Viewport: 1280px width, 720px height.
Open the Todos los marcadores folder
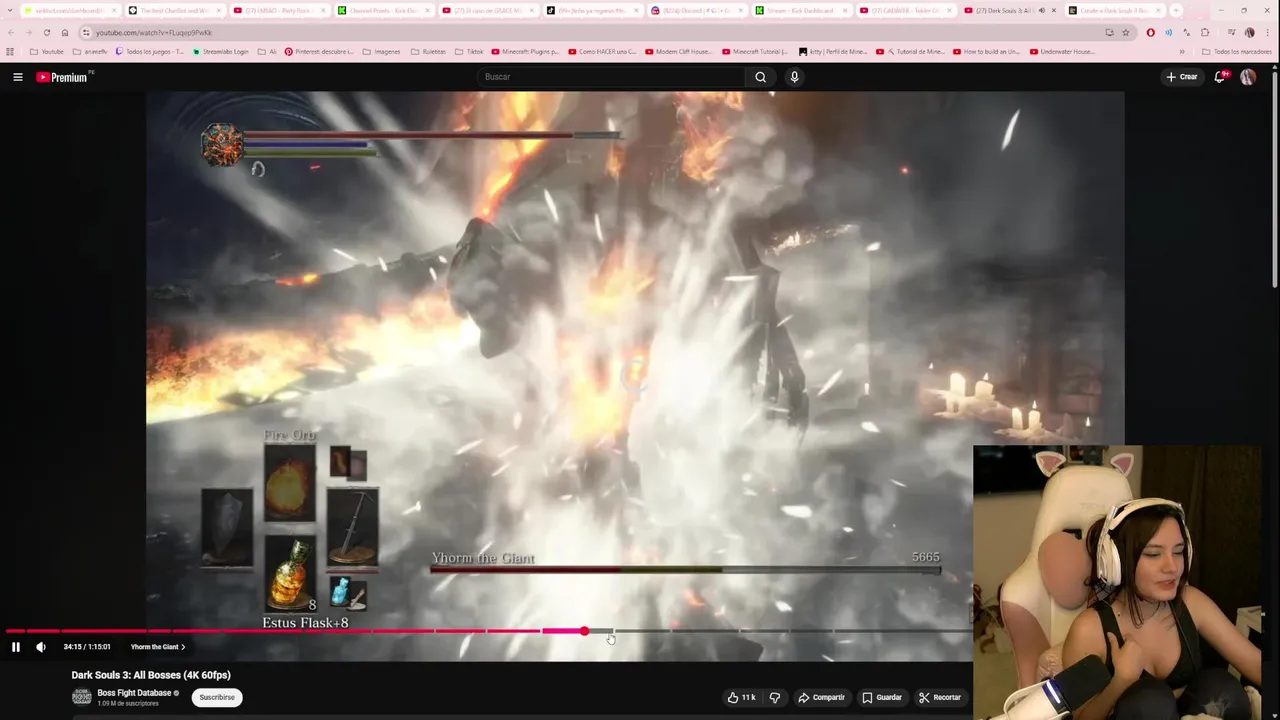[1237, 51]
